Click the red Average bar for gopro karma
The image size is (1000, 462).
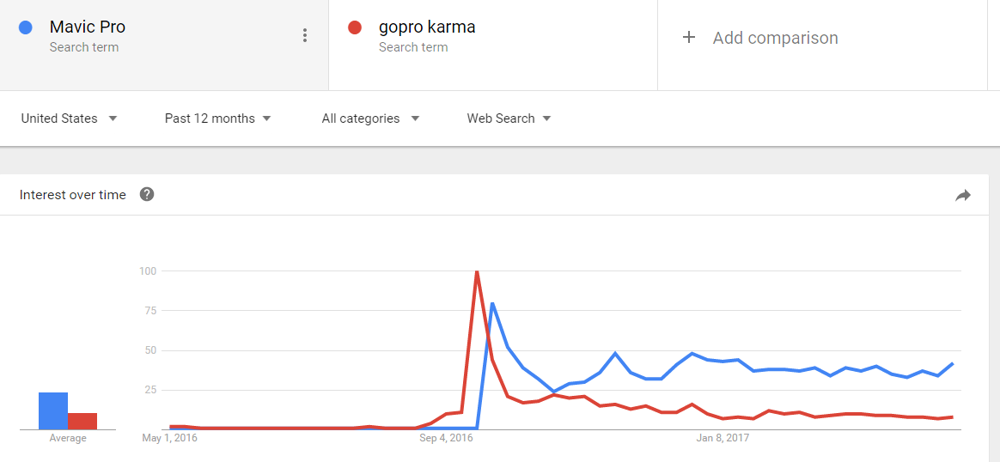pyautogui.click(x=82, y=421)
